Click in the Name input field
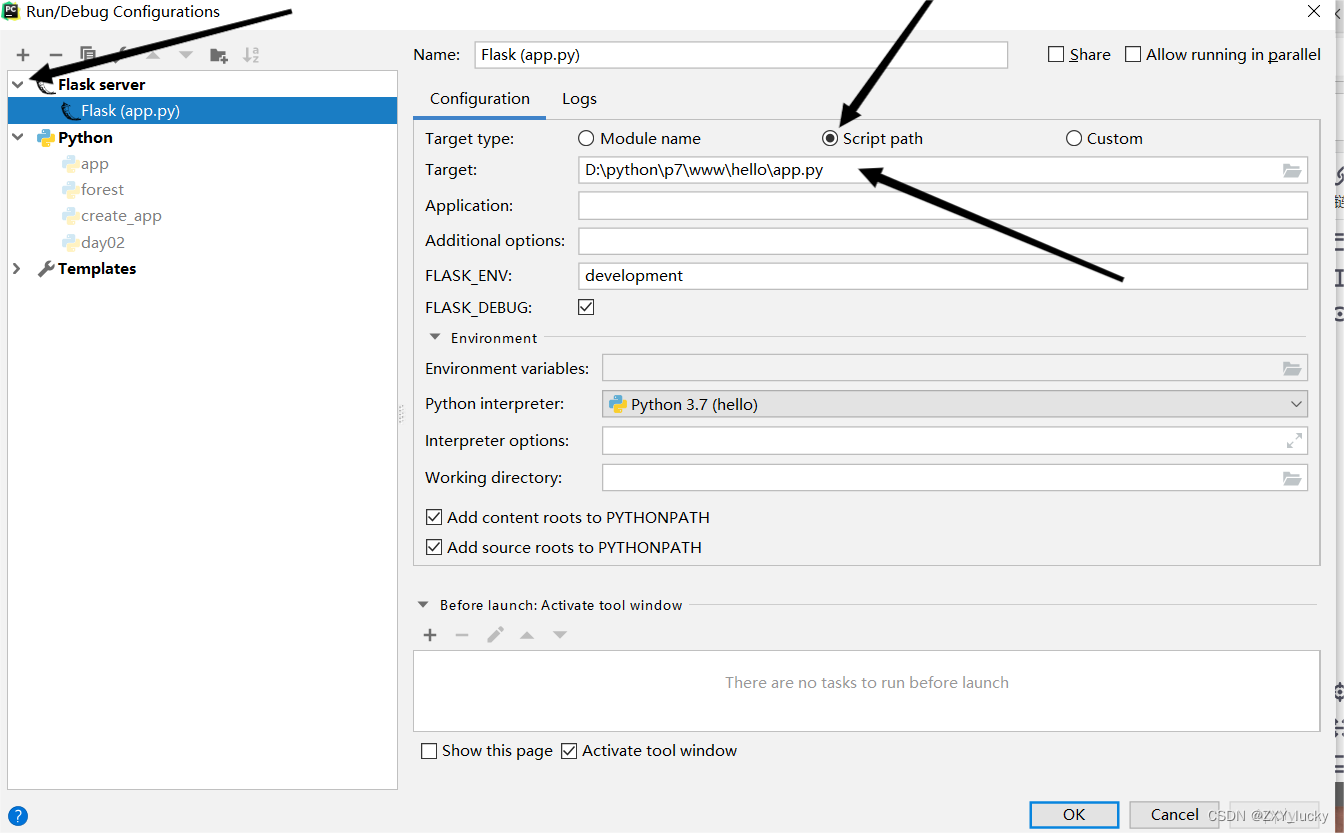 point(741,55)
